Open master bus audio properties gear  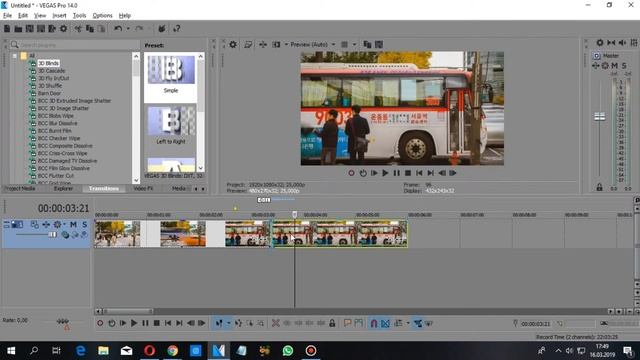pyautogui.click(x=600, y=42)
